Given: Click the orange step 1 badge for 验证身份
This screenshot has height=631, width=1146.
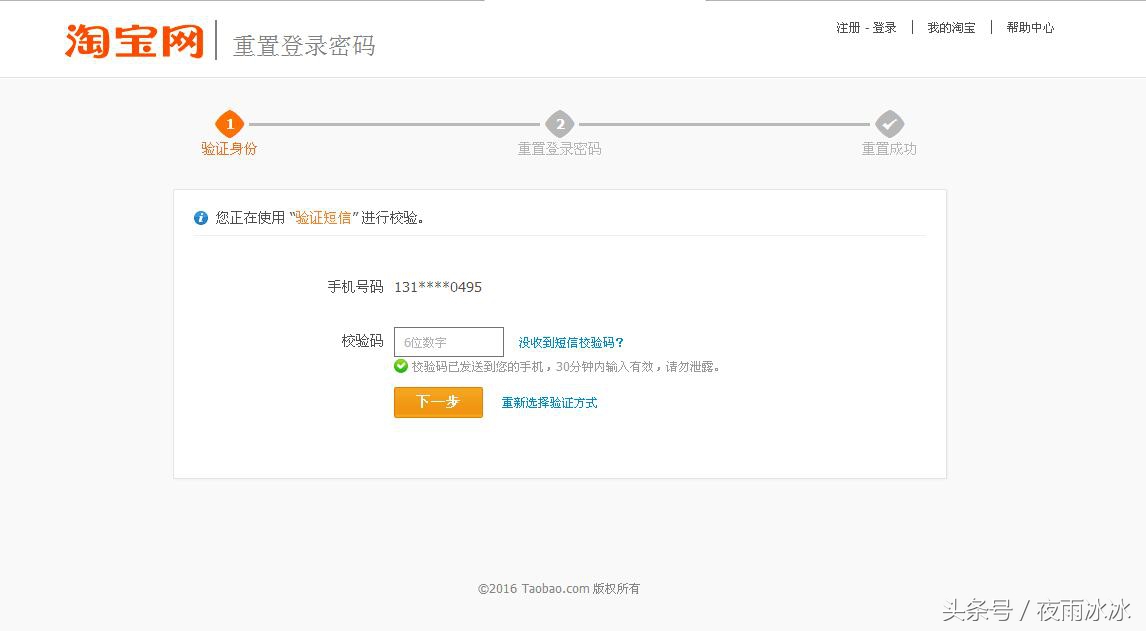Looking at the screenshot, I should pos(229,124).
